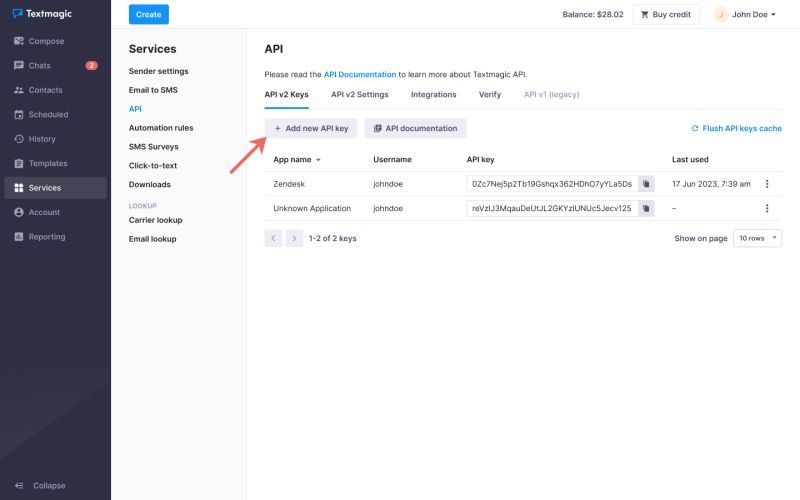Open Automation rules in Services menu
Screen dimensions: 800x500
(x=161, y=128)
